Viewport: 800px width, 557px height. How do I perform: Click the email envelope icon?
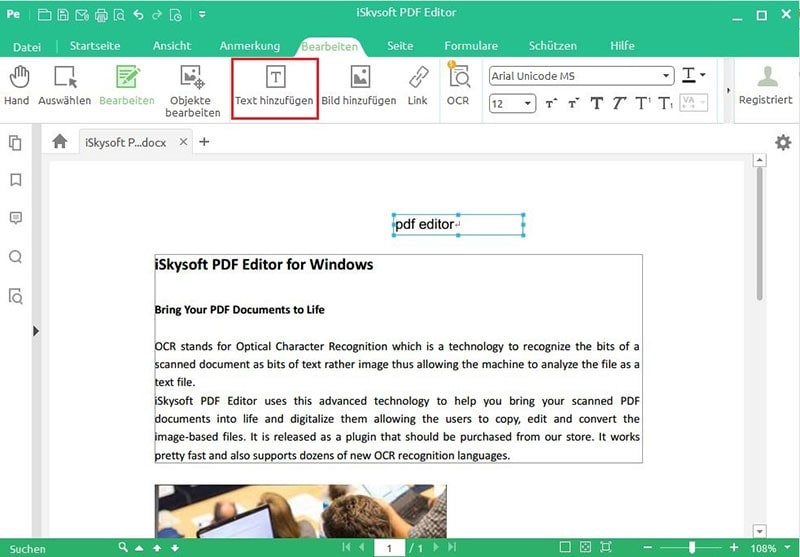click(82, 15)
